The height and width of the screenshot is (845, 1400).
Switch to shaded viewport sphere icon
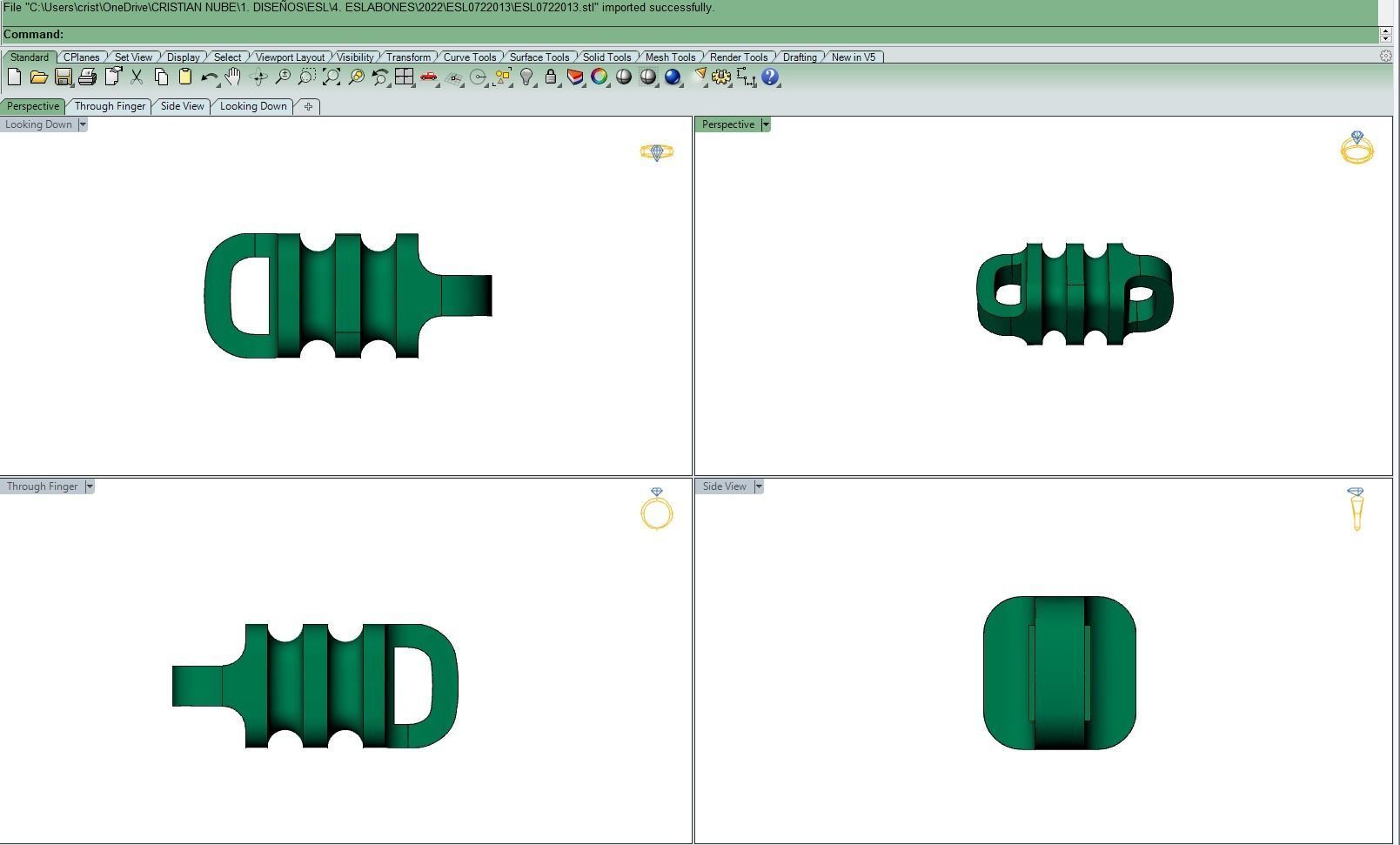pos(624,77)
